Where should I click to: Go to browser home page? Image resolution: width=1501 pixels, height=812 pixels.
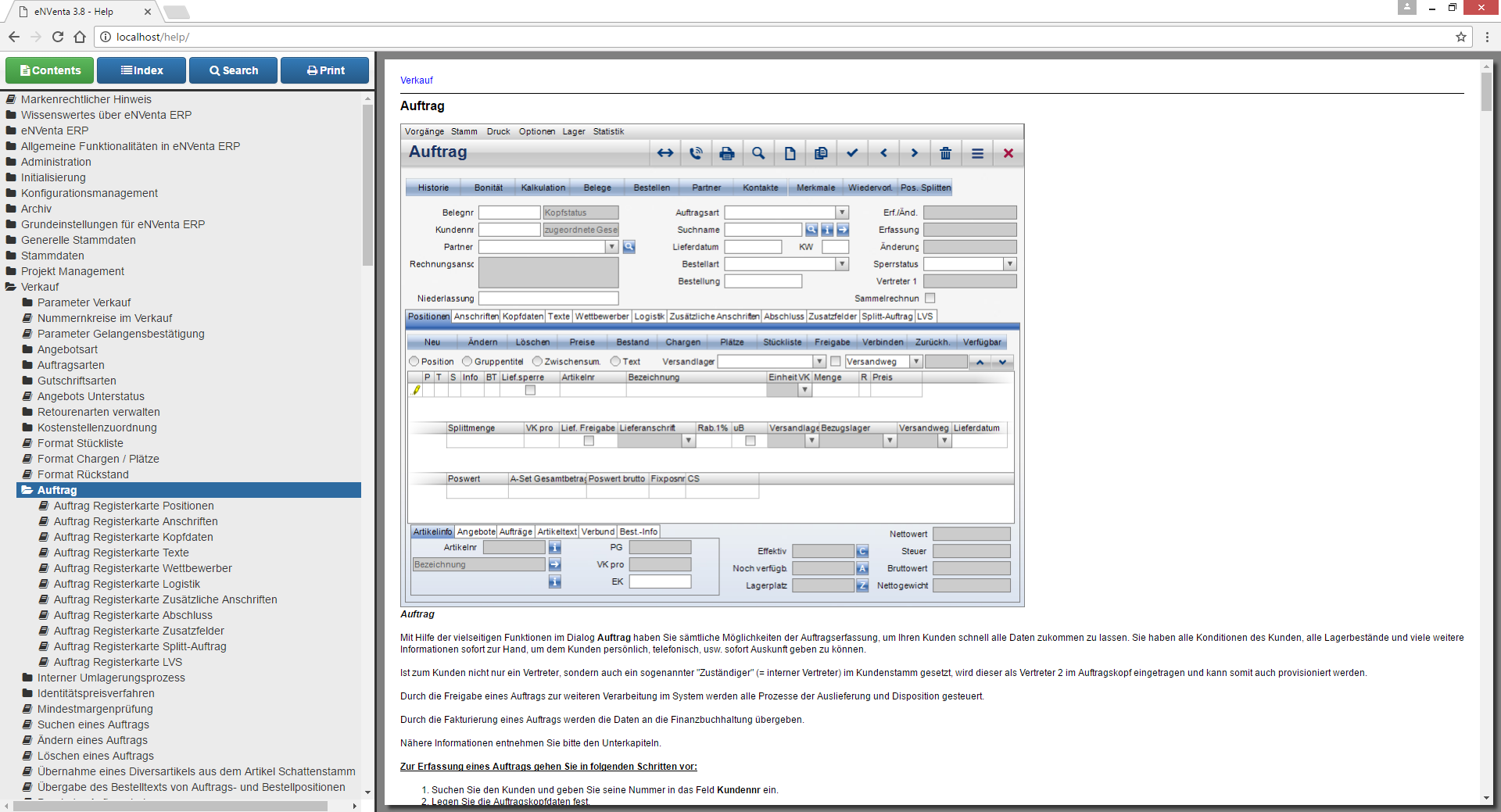80,37
